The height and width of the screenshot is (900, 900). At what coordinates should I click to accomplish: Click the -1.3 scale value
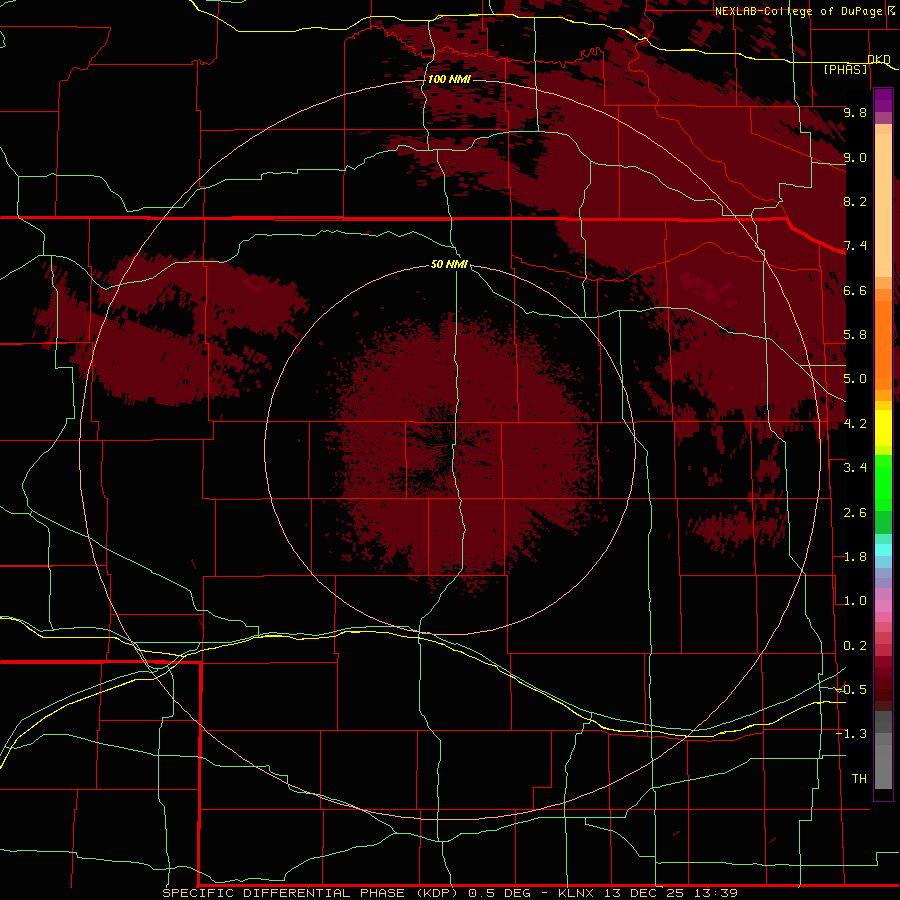[x=852, y=734]
